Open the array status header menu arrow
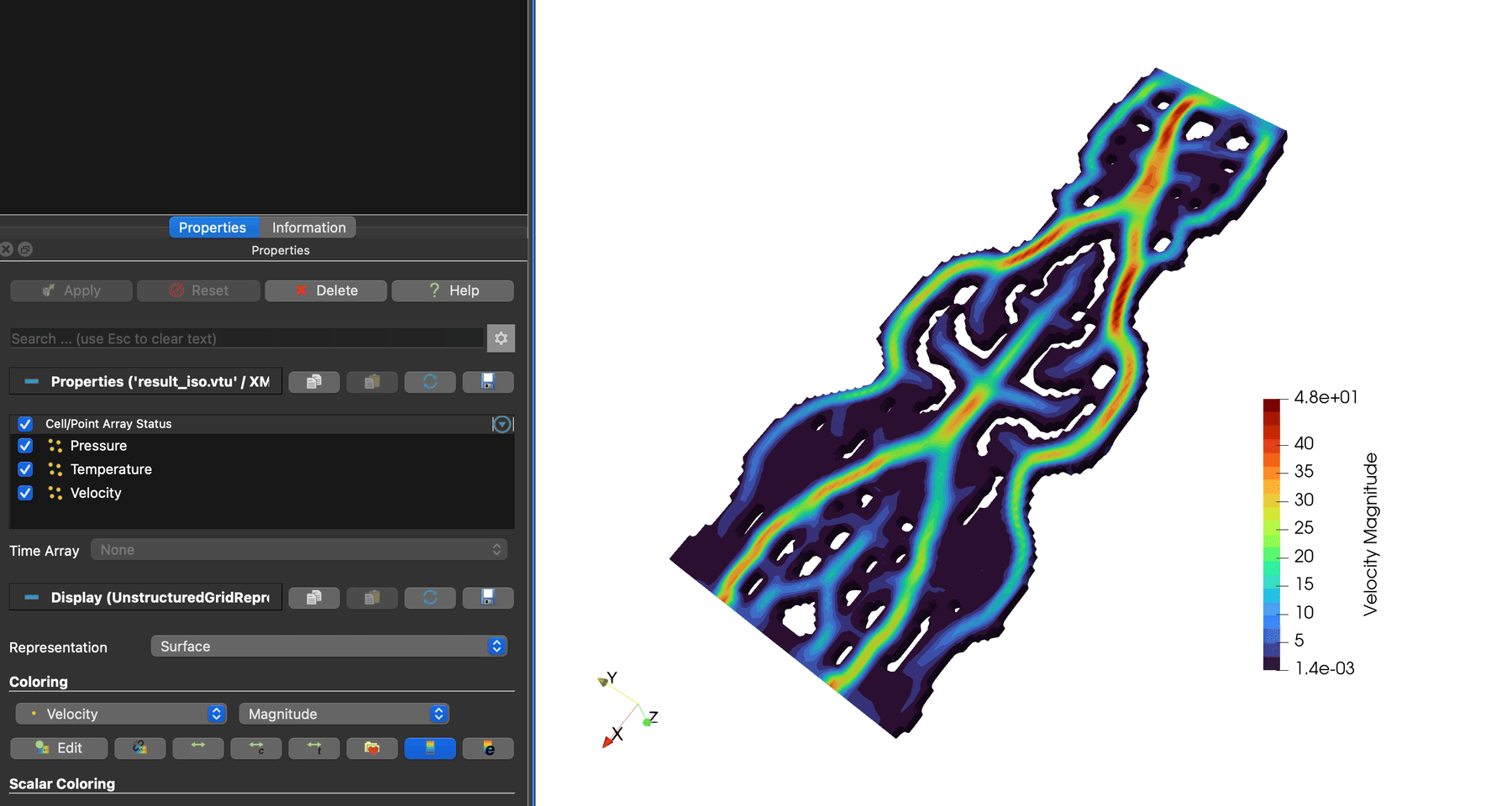The image size is (1512, 806). [x=502, y=424]
